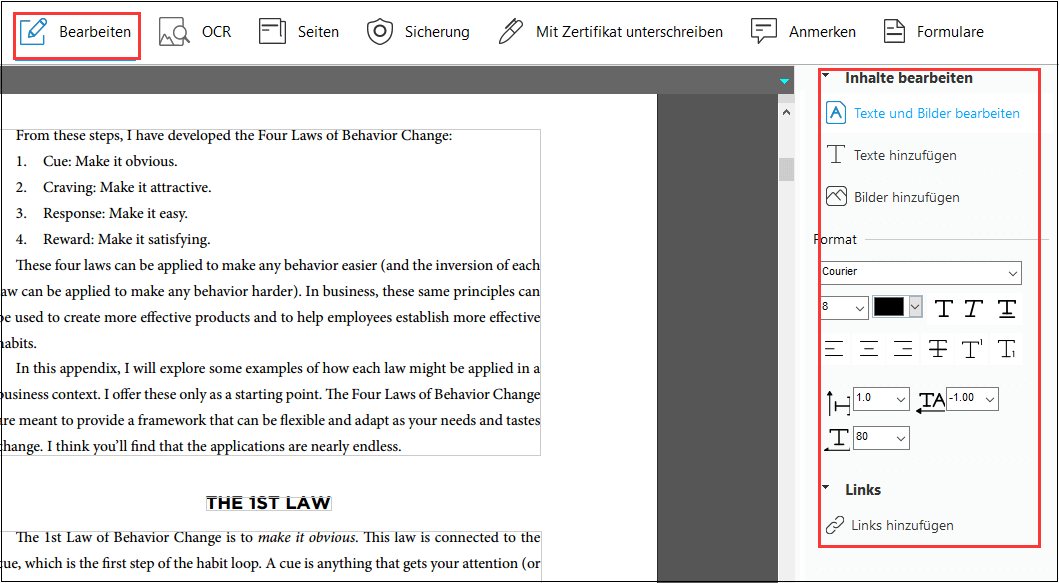Toggle superscript formatting
This screenshot has height=583, width=1059.
tap(973, 349)
